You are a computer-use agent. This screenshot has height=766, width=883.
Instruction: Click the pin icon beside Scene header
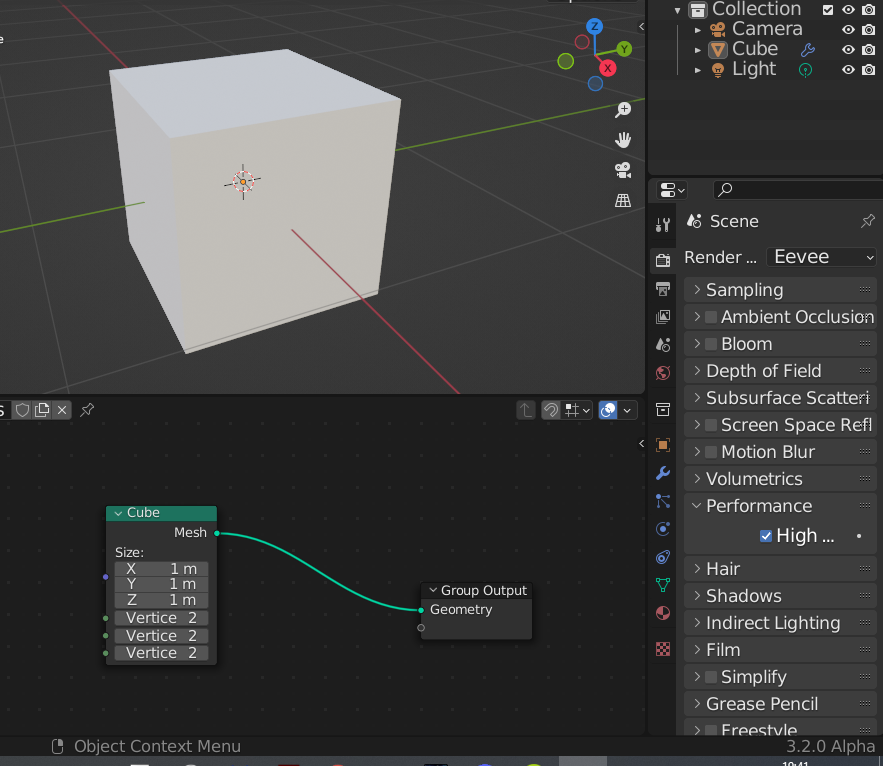[x=868, y=221]
